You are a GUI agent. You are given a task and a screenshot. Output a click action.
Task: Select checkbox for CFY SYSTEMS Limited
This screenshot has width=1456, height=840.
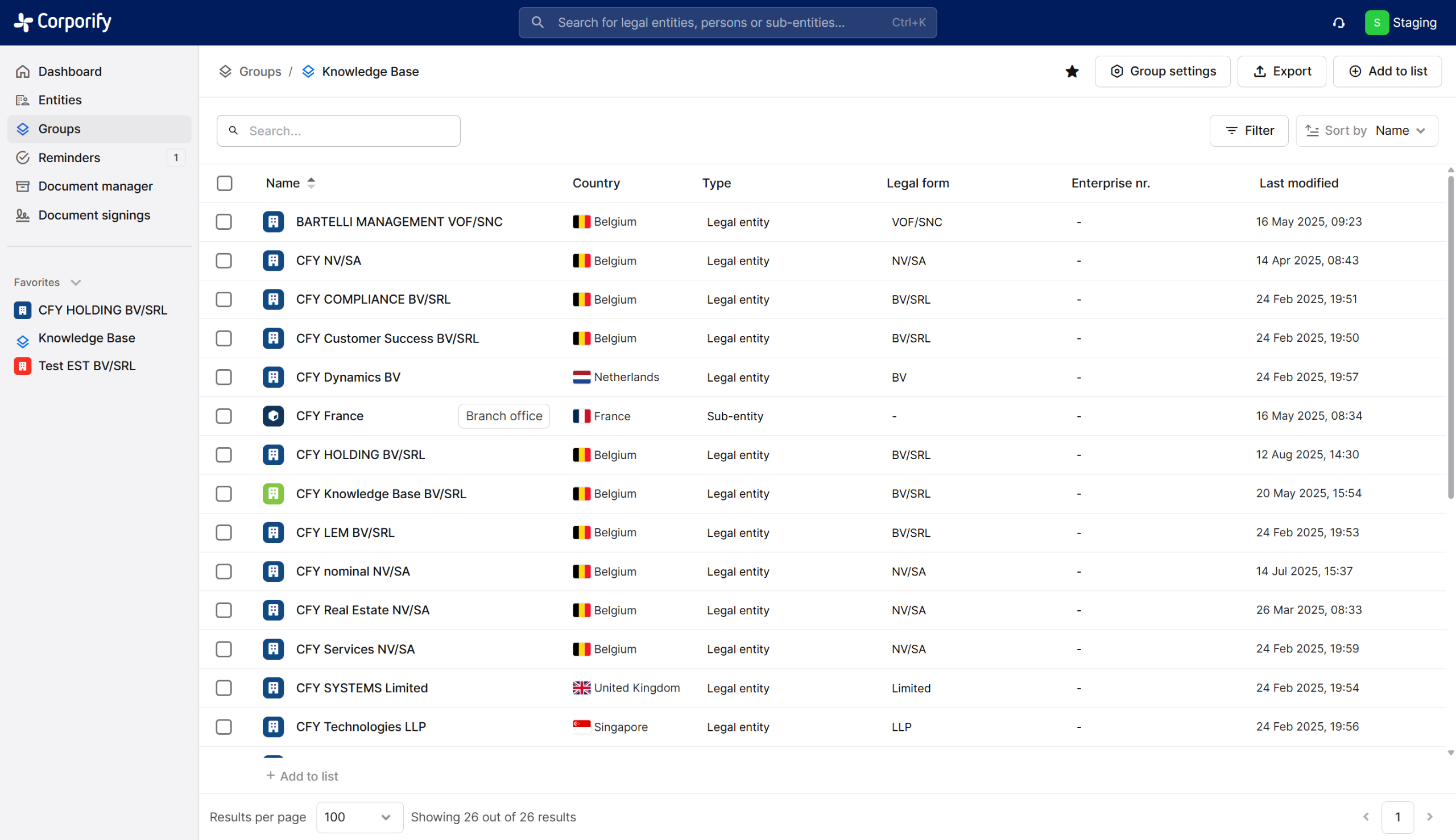coord(224,688)
